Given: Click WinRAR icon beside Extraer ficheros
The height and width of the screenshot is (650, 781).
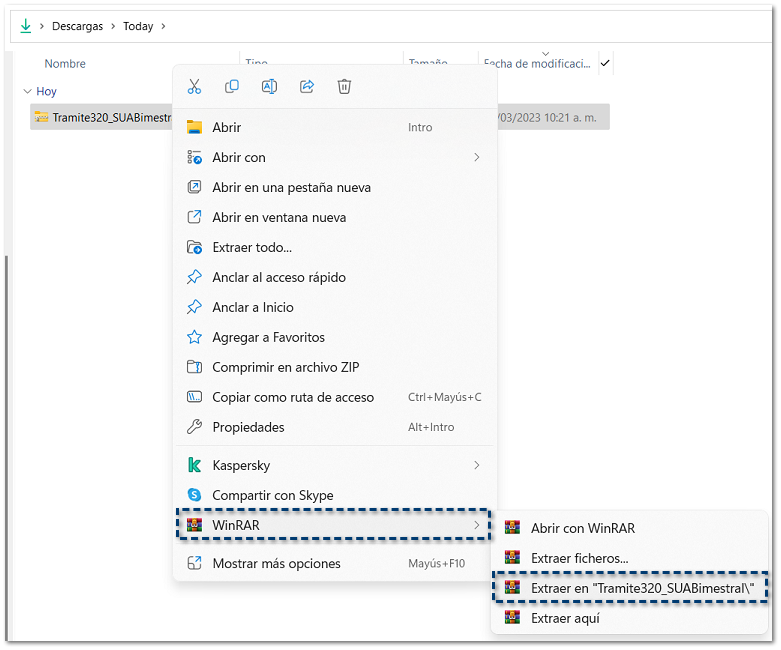Looking at the screenshot, I should pos(512,557).
